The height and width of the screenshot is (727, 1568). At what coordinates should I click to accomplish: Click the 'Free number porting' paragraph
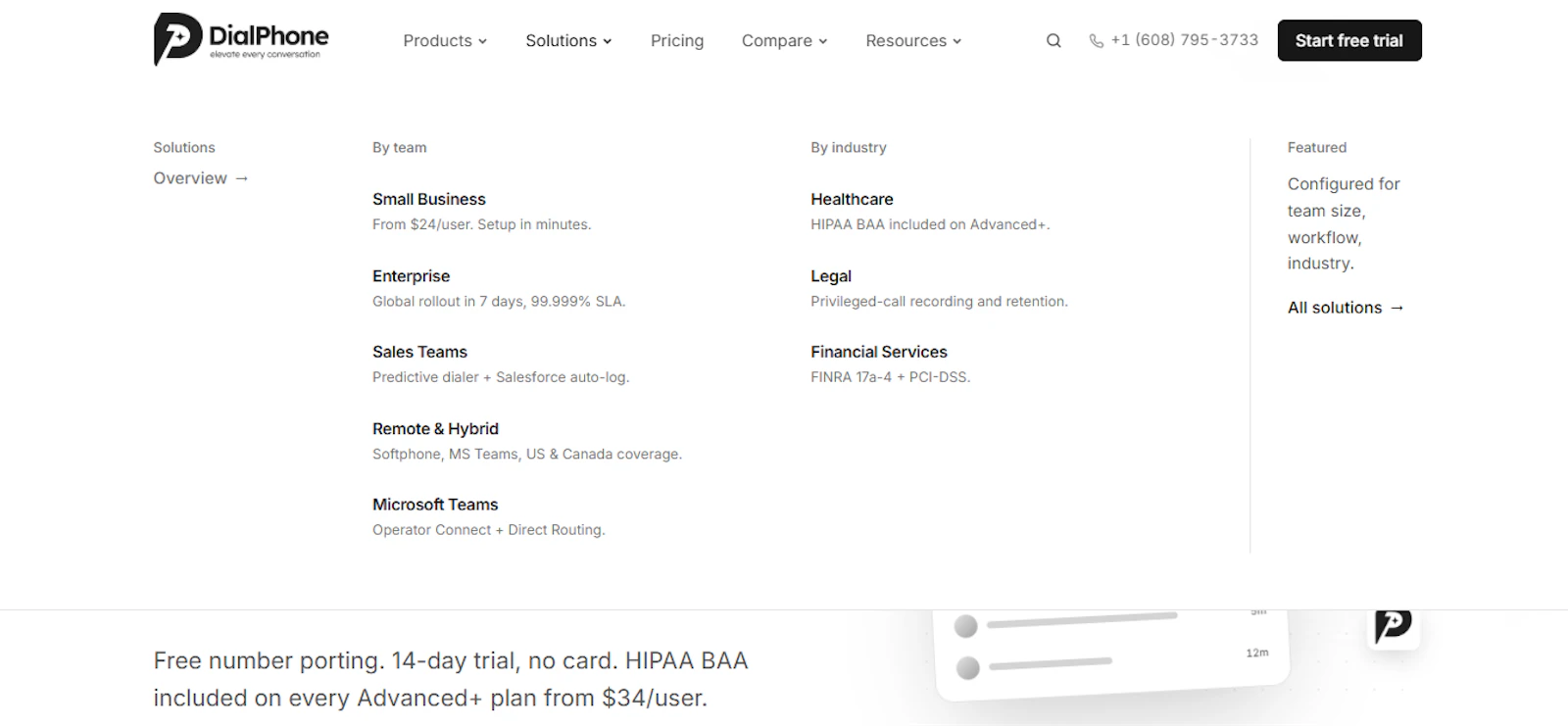pyautogui.click(x=451, y=679)
